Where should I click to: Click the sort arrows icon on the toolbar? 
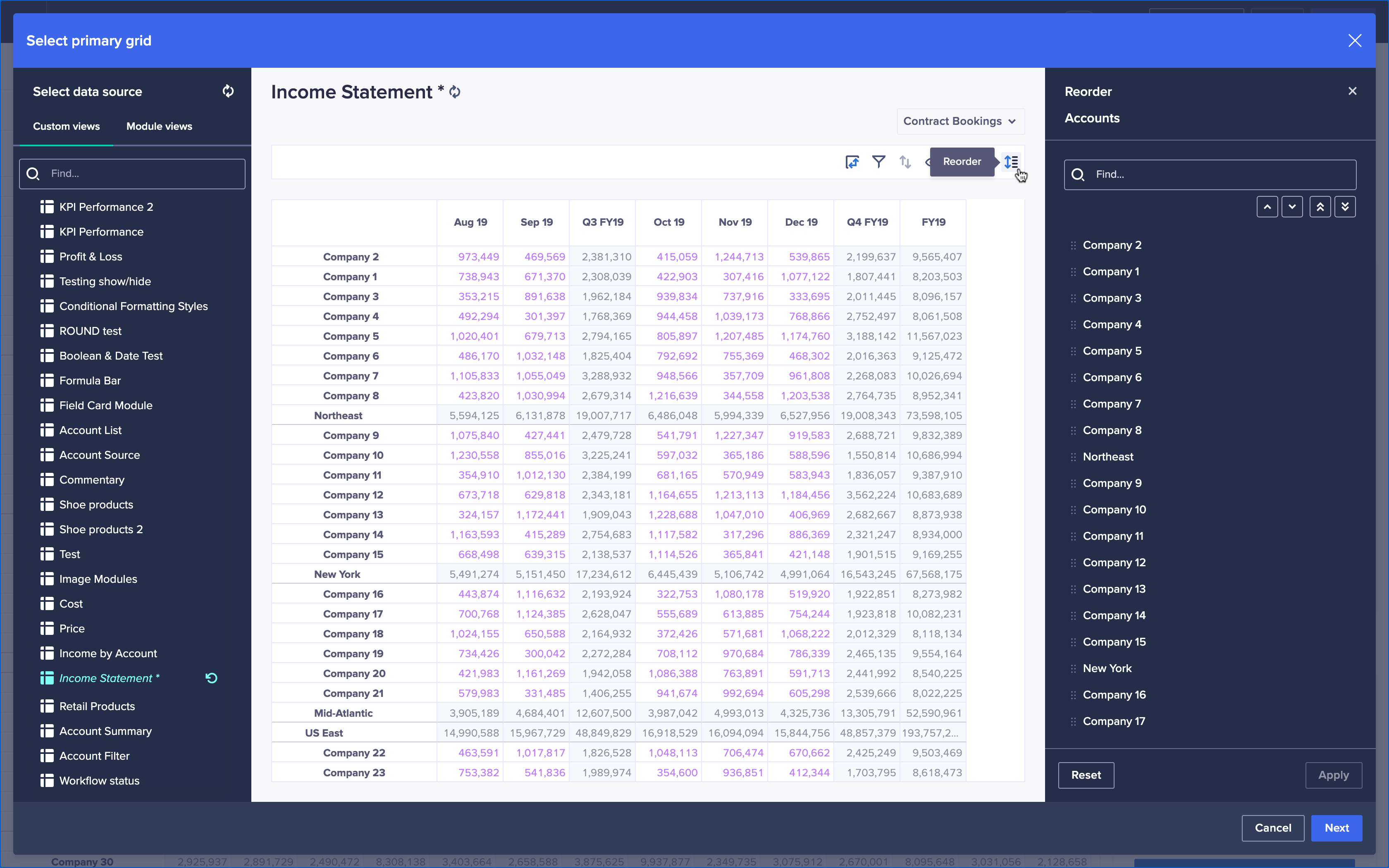tap(905, 162)
